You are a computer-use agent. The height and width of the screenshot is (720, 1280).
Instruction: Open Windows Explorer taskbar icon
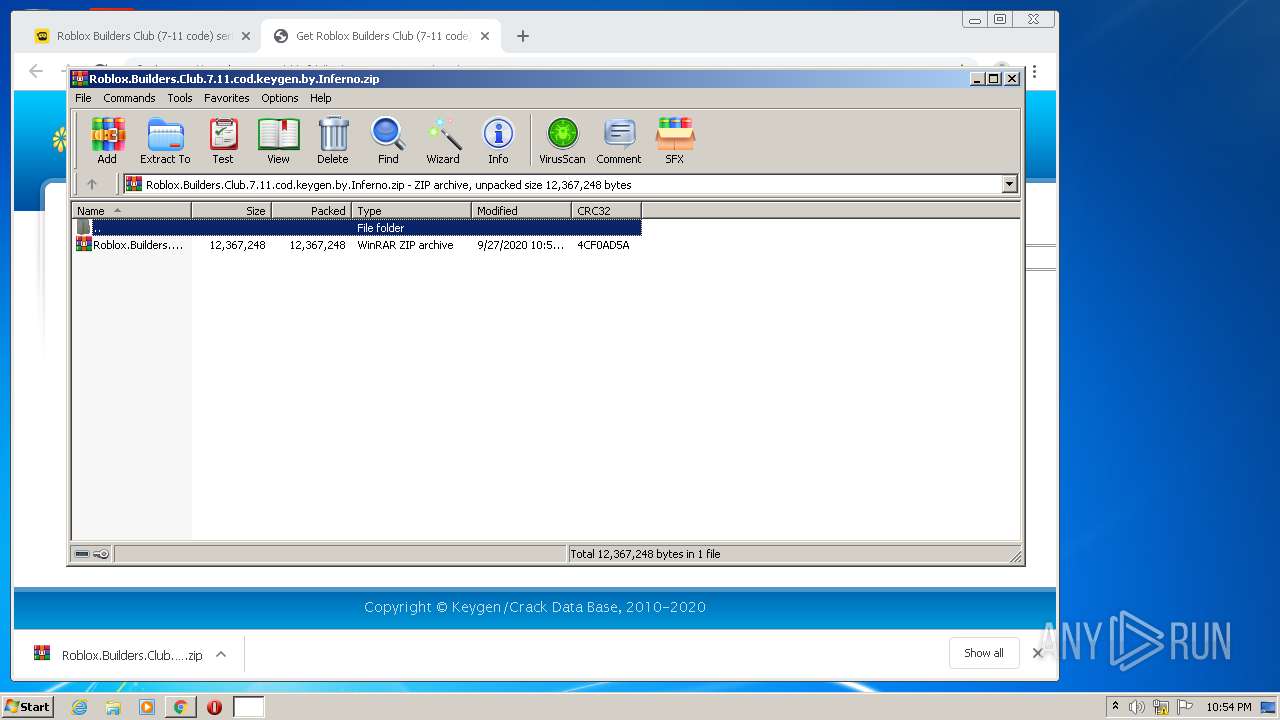pyautogui.click(x=113, y=707)
